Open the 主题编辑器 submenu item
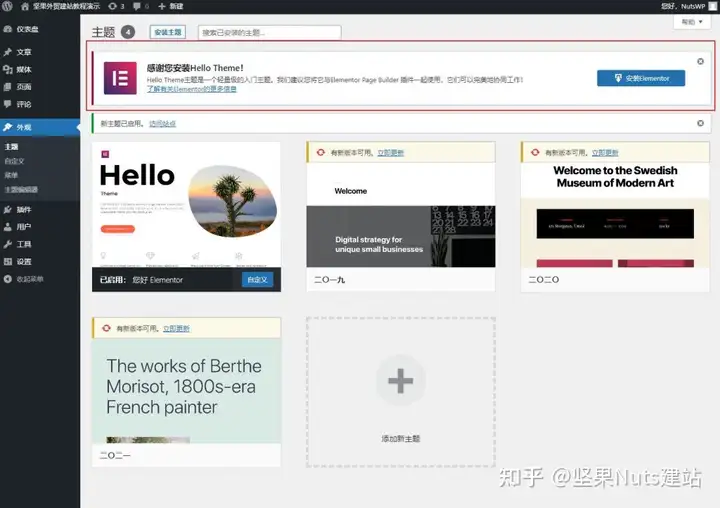Image resolution: width=720 pixels, height=508 pixels. 21,189
